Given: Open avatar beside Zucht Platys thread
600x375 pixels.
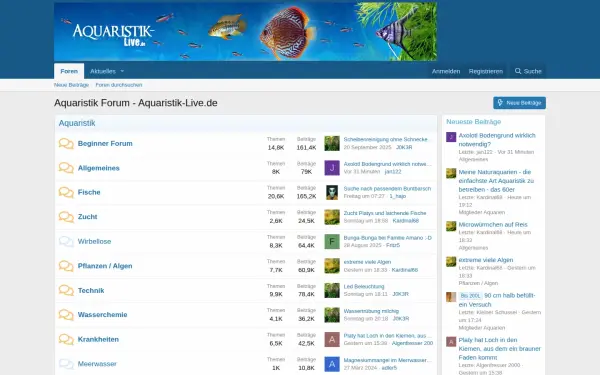Looking at the screenshot, I should 332,217.
